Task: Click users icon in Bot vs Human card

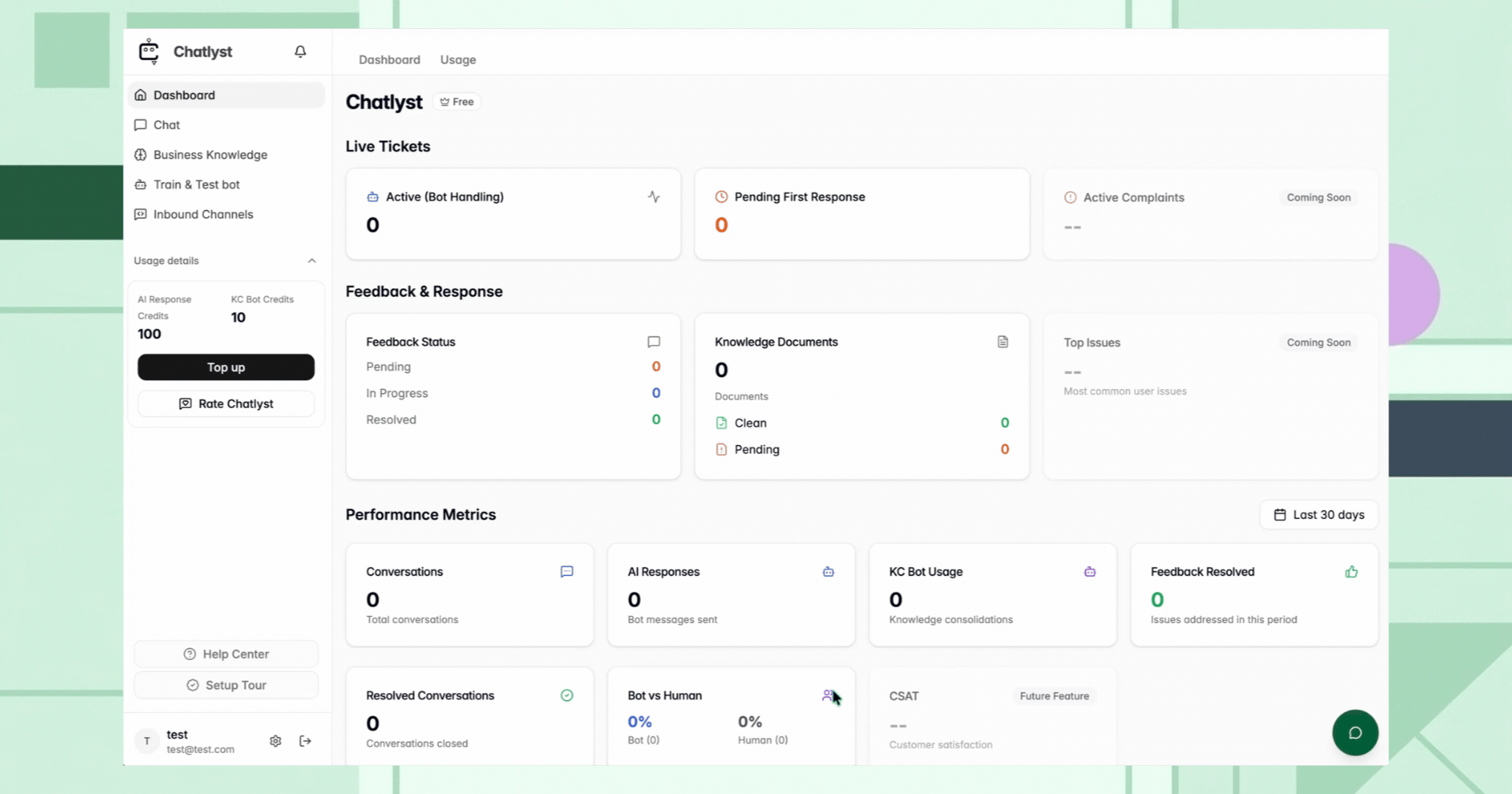Action: click(x=828, y=696)
